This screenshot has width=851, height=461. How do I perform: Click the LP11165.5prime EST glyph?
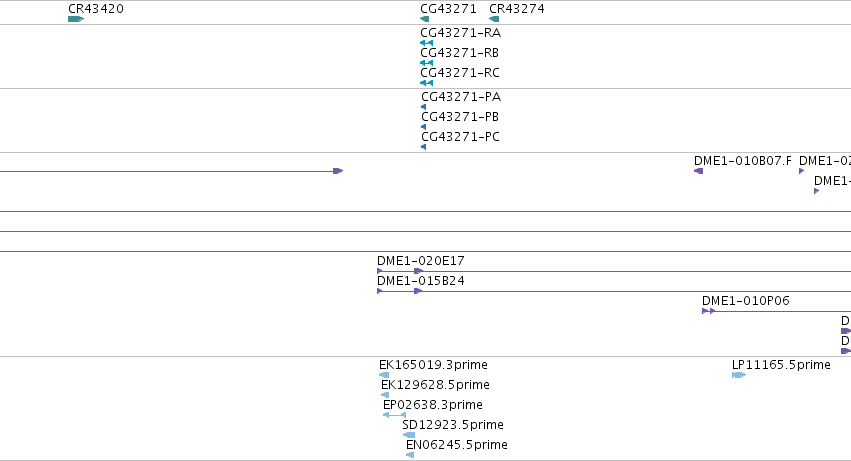point(739,375)
